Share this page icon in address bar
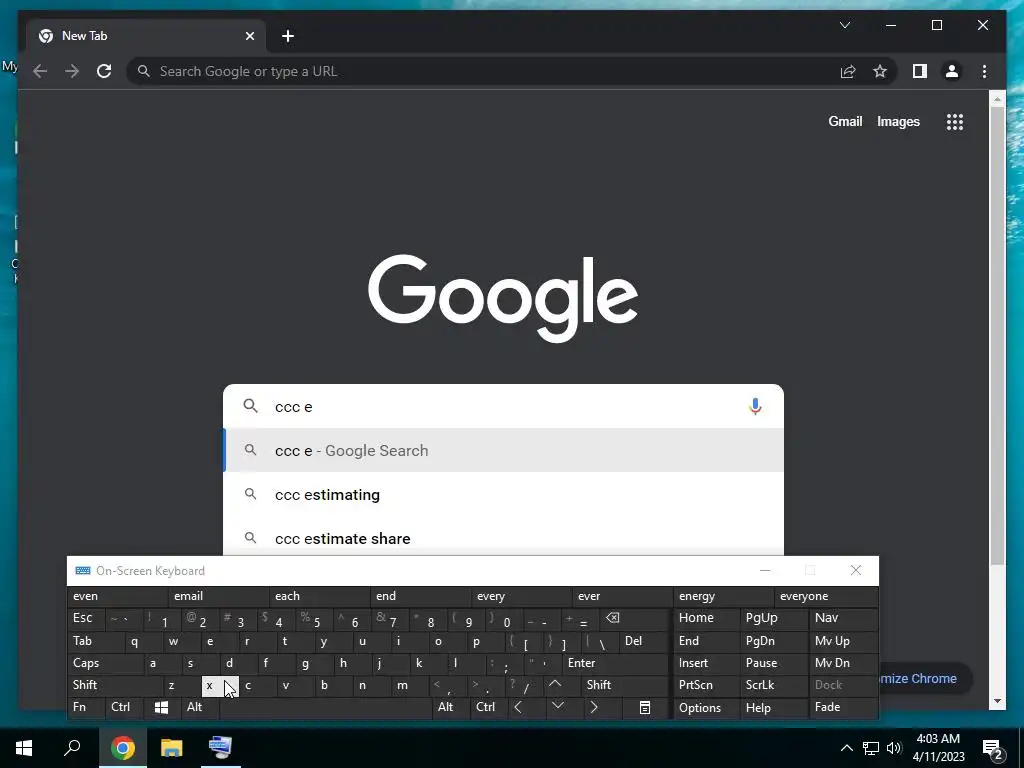This screenshot has height=768, width=1024. pos(848,71)
